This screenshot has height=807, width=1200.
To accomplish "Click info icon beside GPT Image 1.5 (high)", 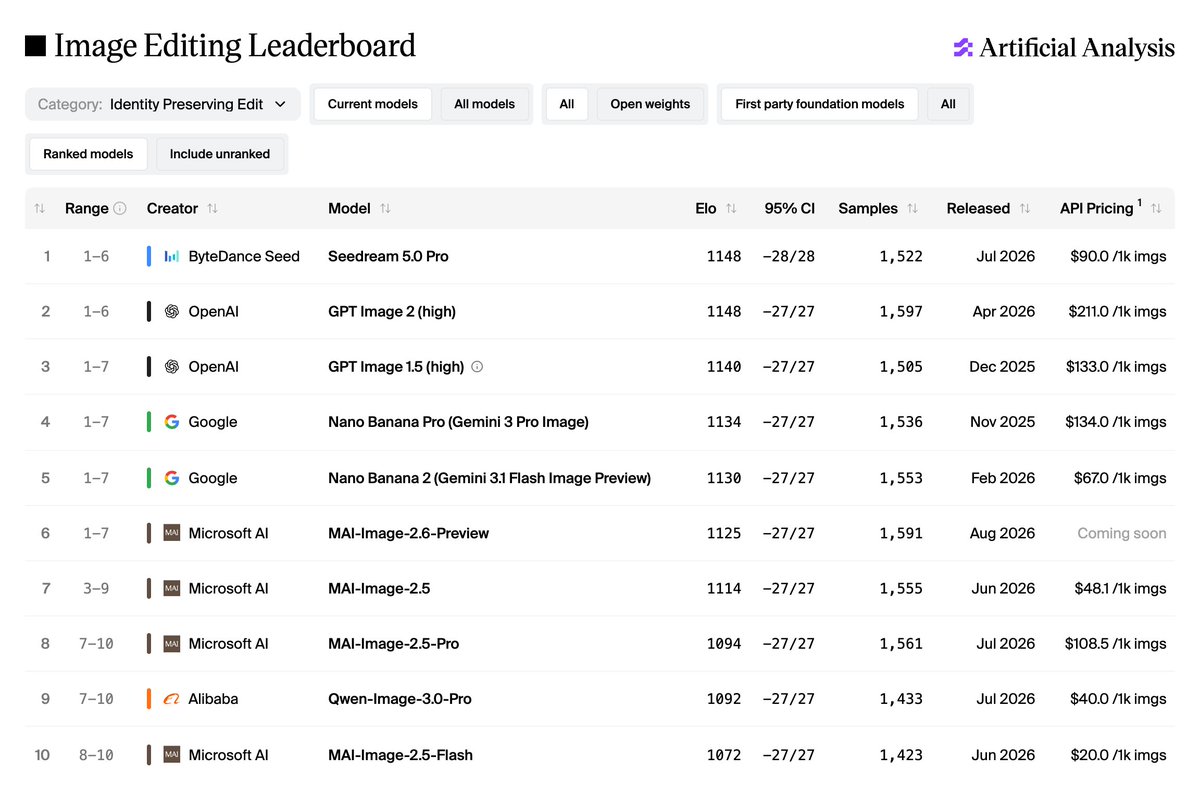I will point(477,367).
